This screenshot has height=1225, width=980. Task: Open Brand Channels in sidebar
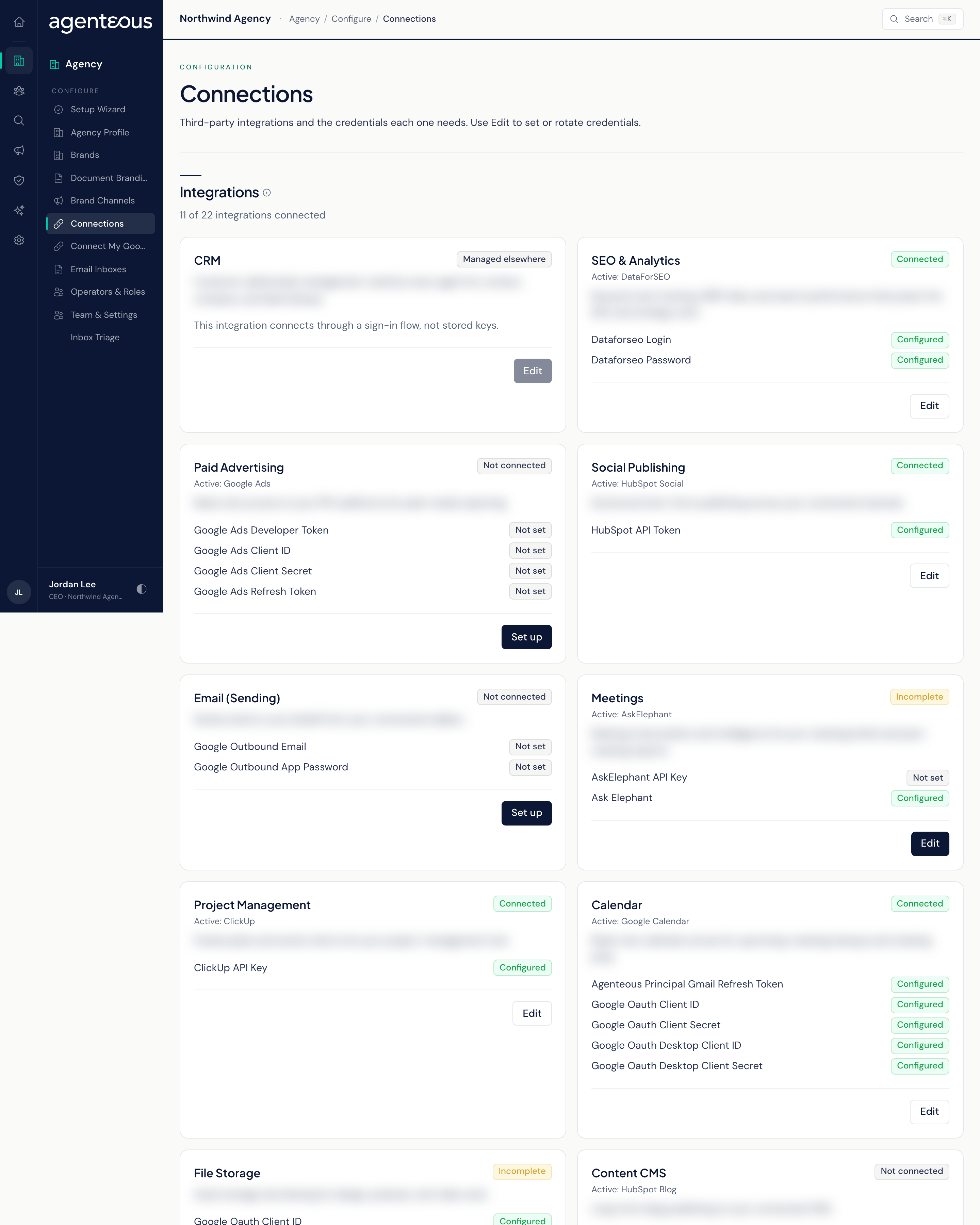(101, 200)
